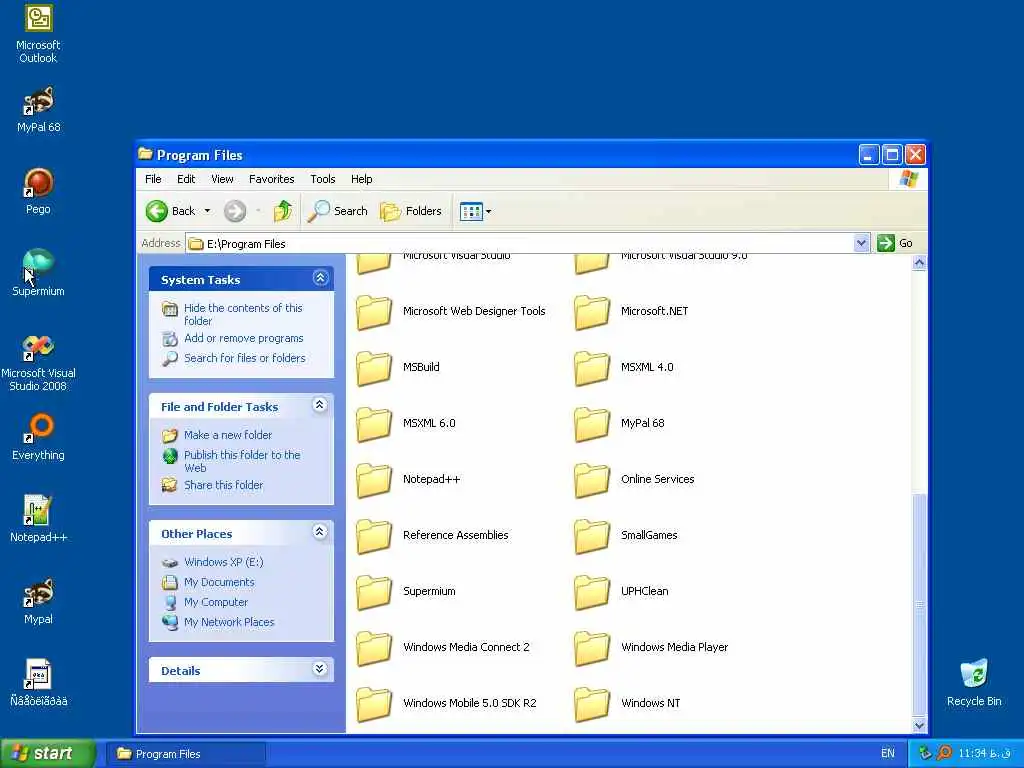
Task: Click the scrollbar down arrow
Action: (x=919, y=725)
